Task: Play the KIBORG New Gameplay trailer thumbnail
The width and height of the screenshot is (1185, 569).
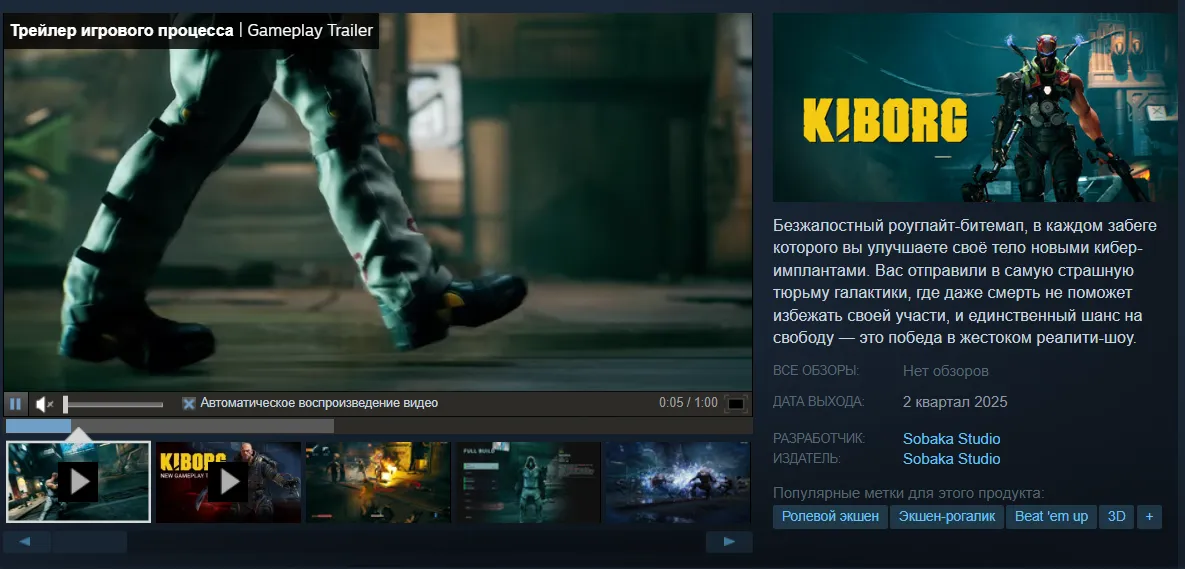Action: pos(228,482)
